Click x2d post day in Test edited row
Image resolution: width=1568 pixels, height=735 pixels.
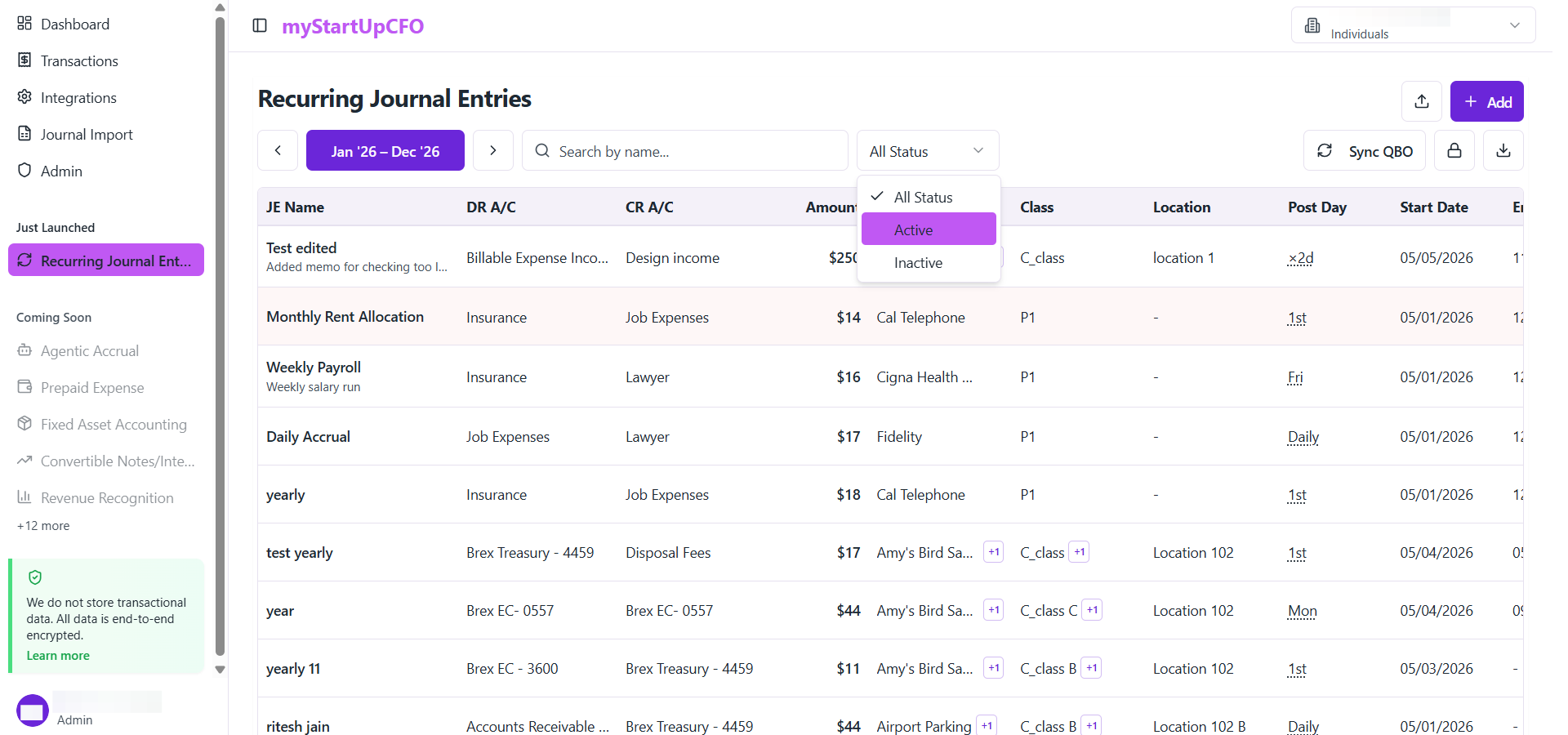pyautogui.click(x=1301, y=258)
